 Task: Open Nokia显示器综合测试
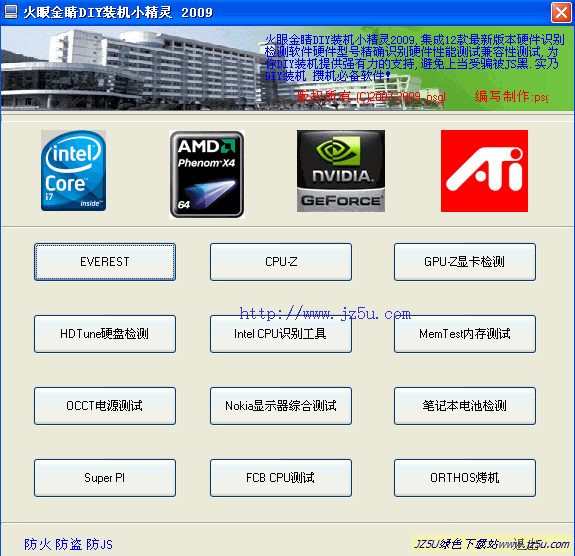(x=281, y=406)
